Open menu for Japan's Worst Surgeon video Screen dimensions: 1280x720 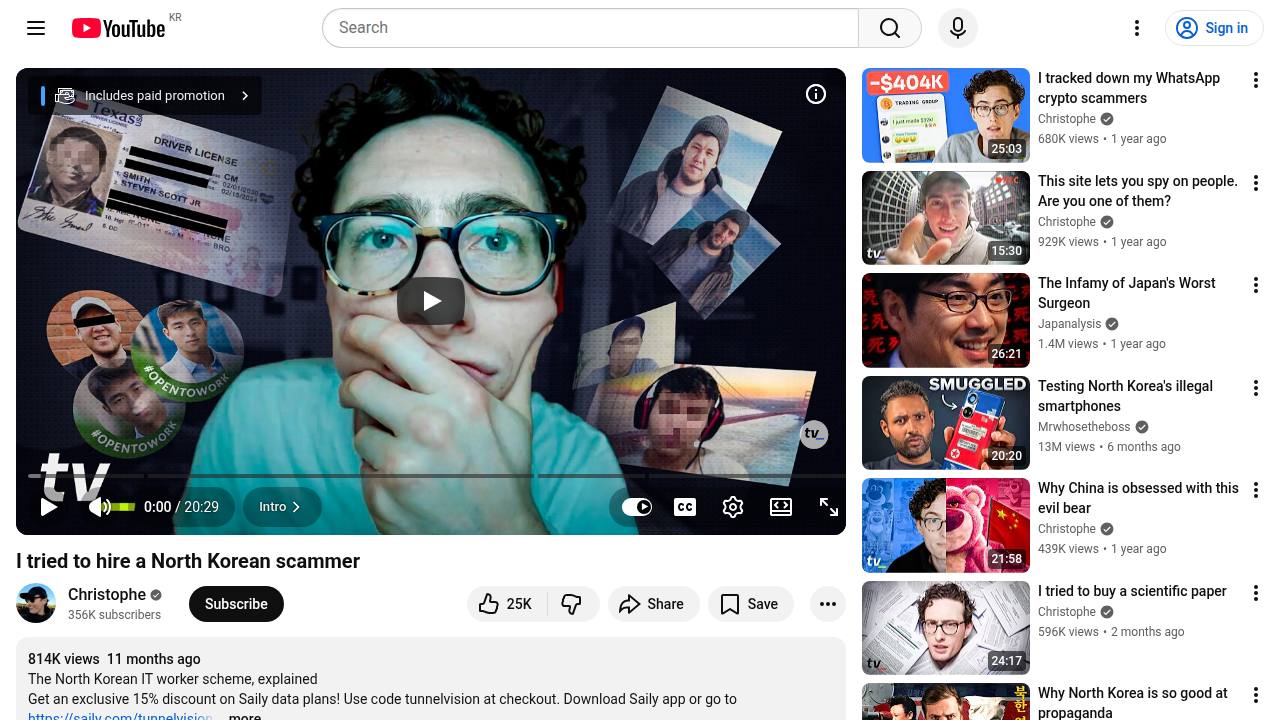point(1256,285)
